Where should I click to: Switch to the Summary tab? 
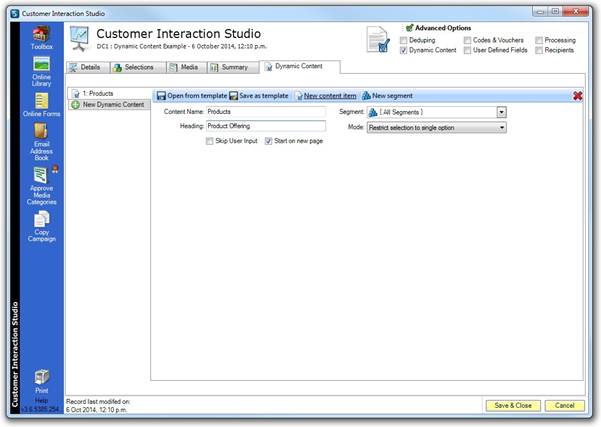click(233, 67)
